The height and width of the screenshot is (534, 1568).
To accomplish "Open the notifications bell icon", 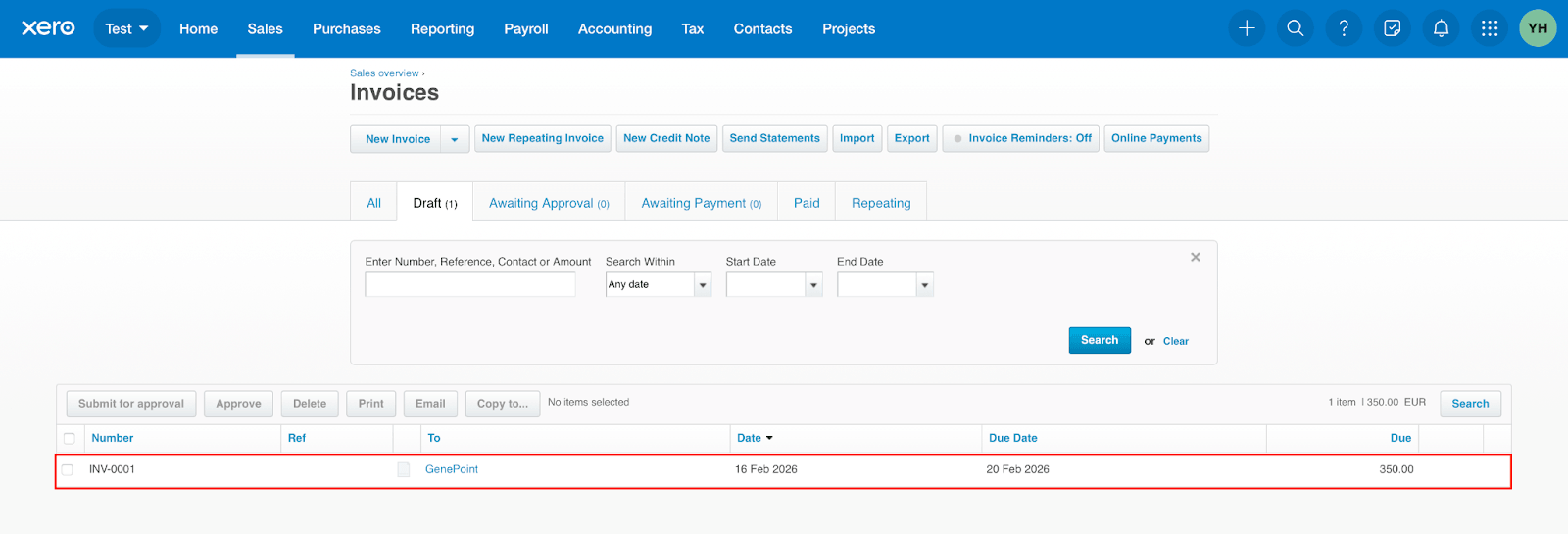I will (1441, 28).
